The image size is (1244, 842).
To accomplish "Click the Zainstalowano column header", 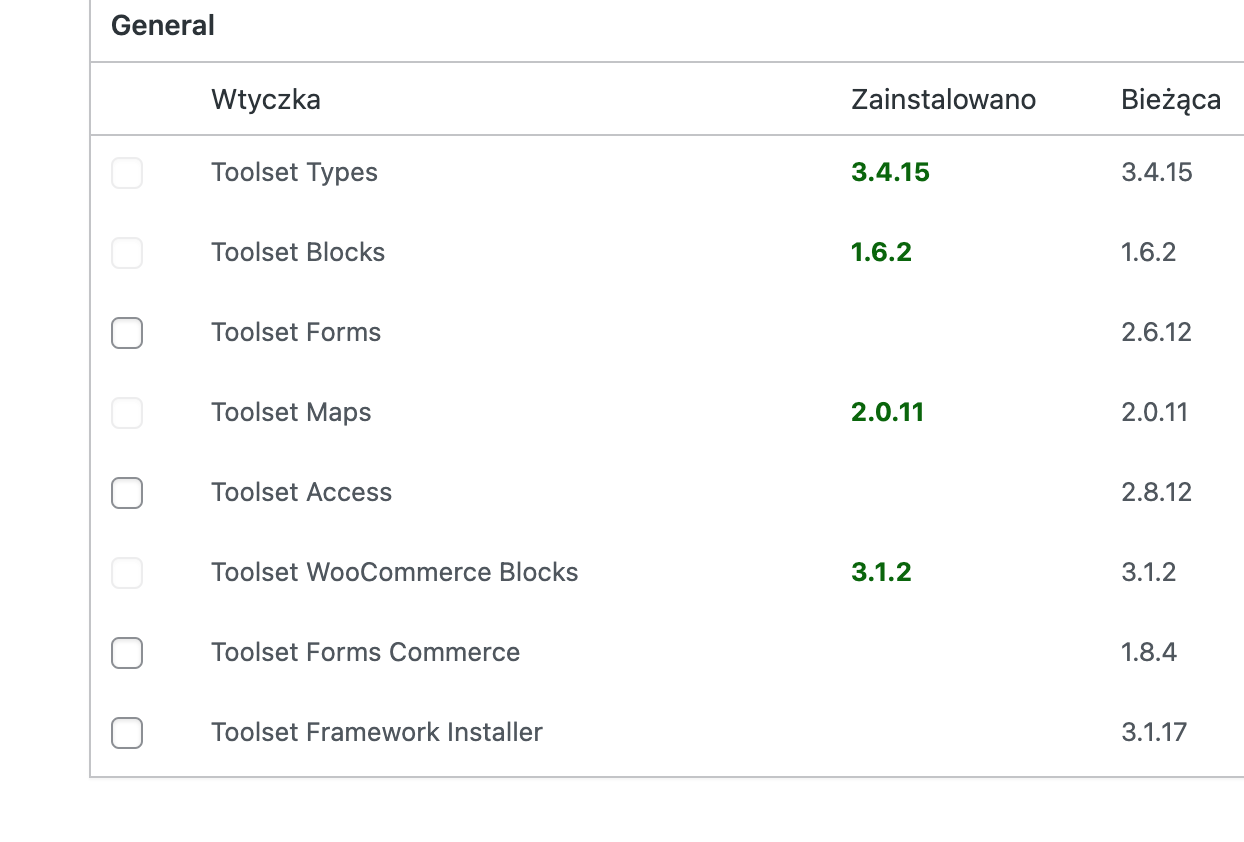I will pyautogui.click(x=943, y=99).
